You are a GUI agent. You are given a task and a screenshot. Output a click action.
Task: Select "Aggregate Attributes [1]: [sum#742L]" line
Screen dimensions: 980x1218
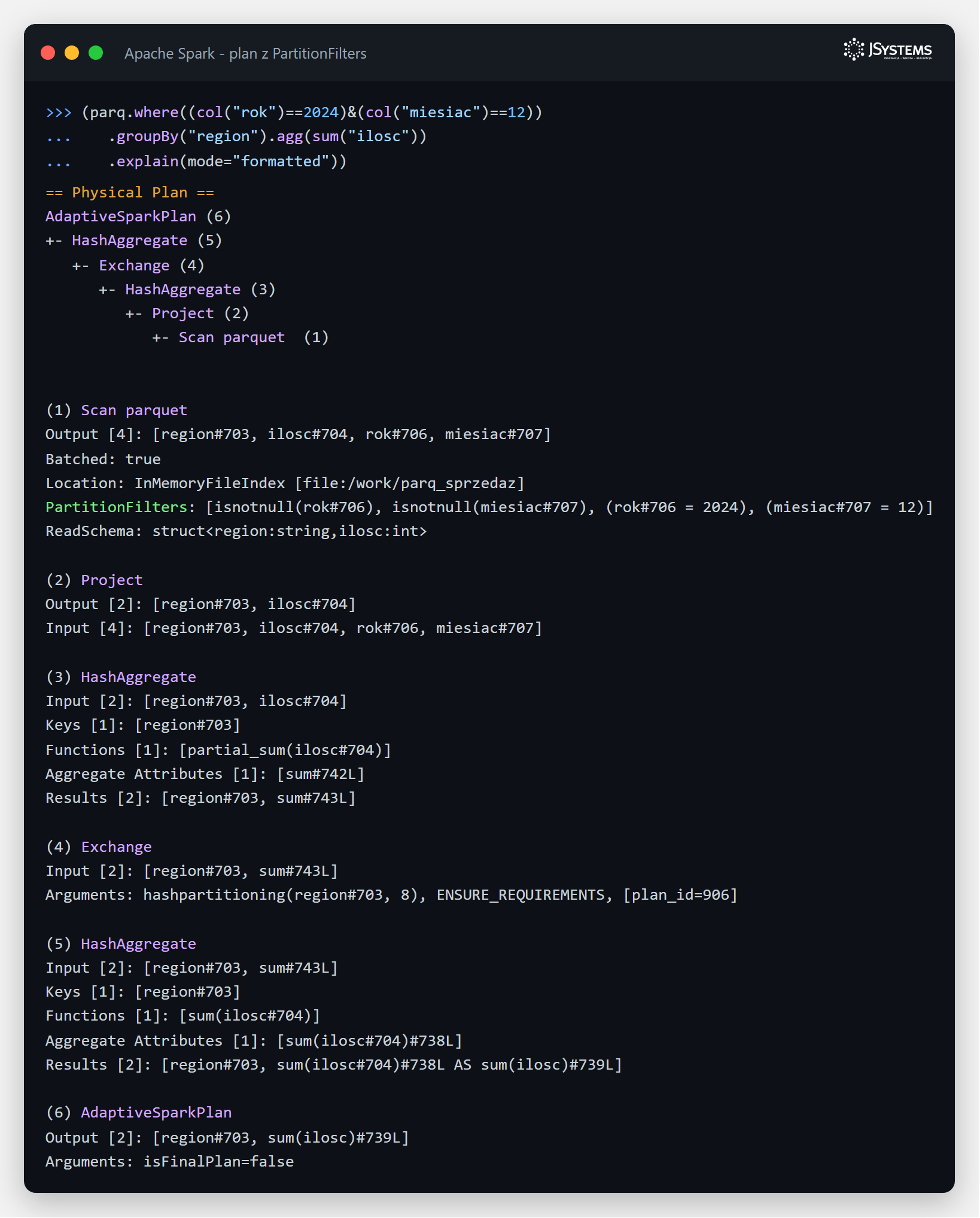(205, 774)
